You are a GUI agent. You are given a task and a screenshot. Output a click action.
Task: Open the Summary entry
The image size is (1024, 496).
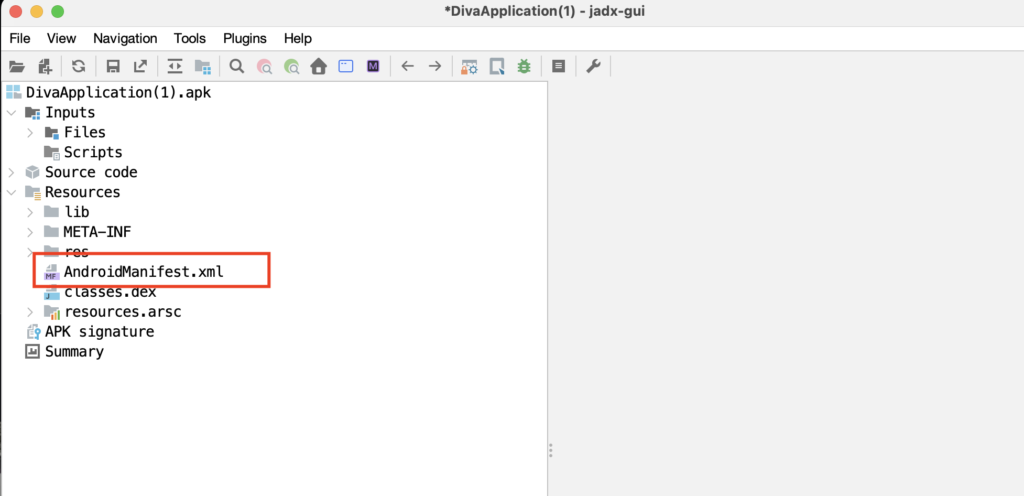64,352
